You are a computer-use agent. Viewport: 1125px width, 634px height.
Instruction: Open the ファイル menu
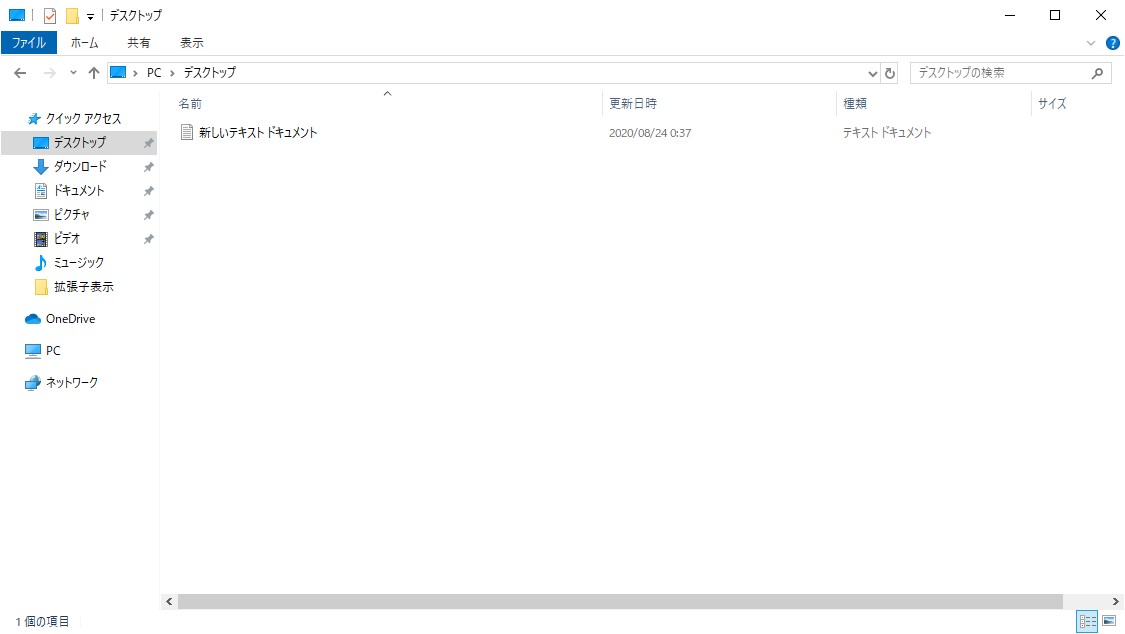pyautogui.click(x=29, y=42)
